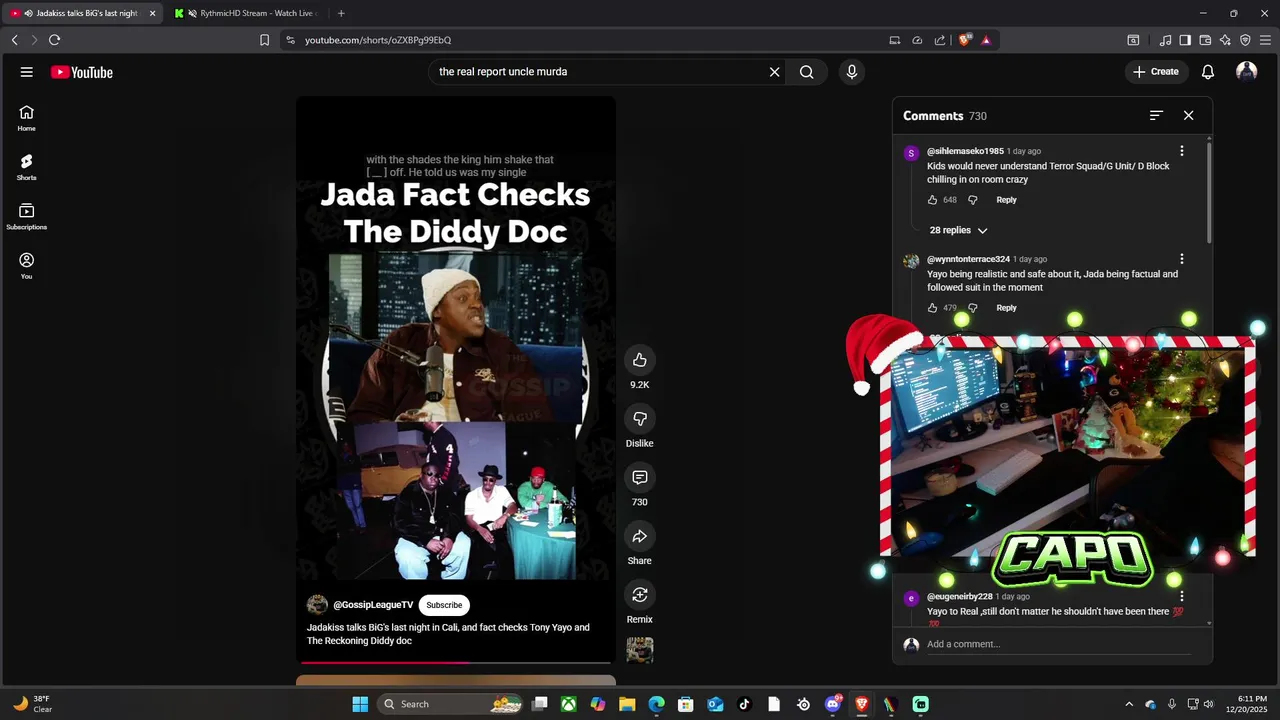Open File Explorer from taskbar
1280x720 pixels.
coord(627,704)
